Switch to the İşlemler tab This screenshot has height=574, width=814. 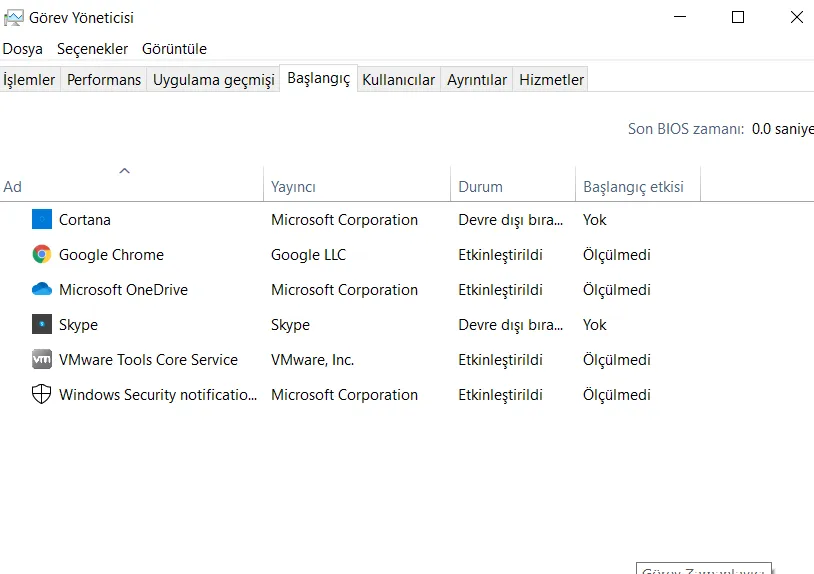(29, 79)
